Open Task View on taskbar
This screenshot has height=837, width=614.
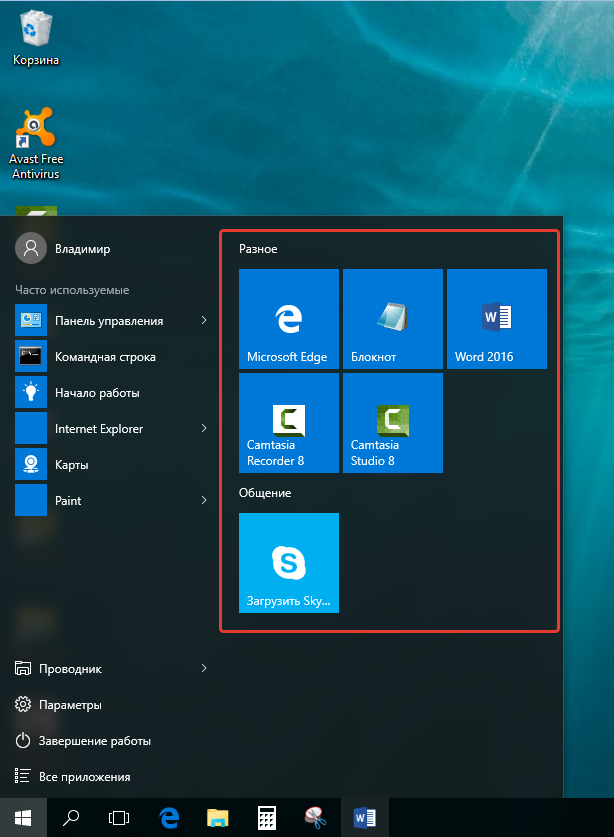click(119, 817)
